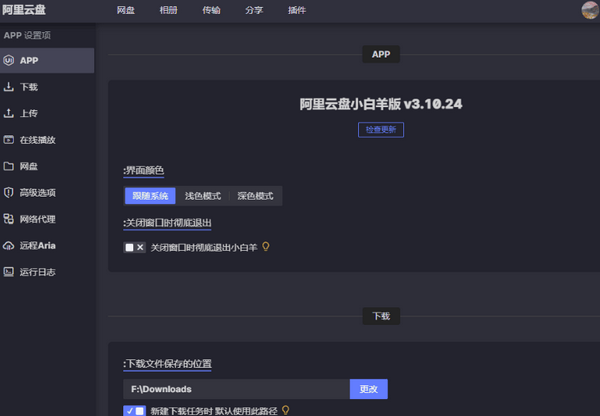Click the 界面颜色 section heading
Image resolution: width=600 pixels, height=416 pixels.
pyautogui.click(x=143, y=170)
